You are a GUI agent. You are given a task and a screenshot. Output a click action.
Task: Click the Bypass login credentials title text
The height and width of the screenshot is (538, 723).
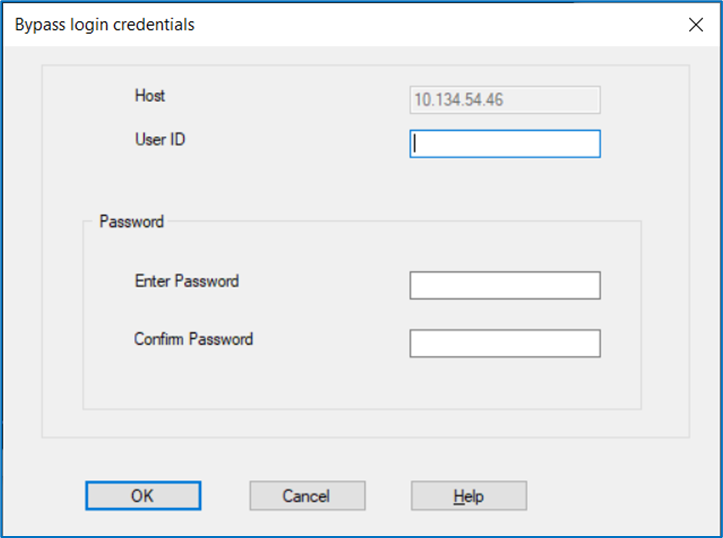pyautogui.click(x=104, y=25)
